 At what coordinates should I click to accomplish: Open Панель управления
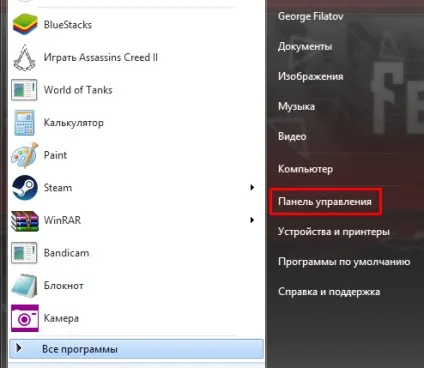(325, 202)
